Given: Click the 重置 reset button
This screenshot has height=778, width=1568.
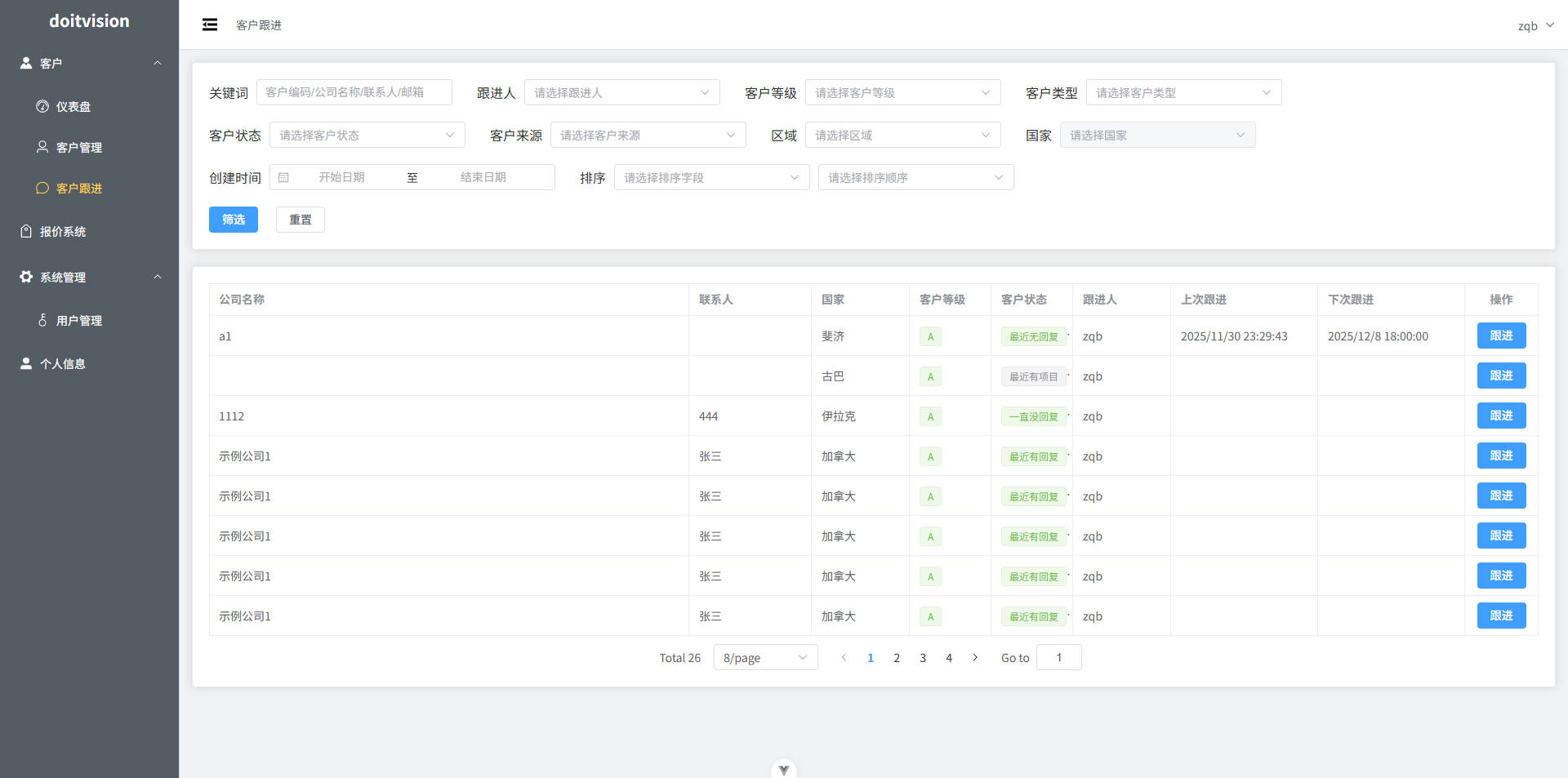Looking at the screenshot, I should pos(301,220).
